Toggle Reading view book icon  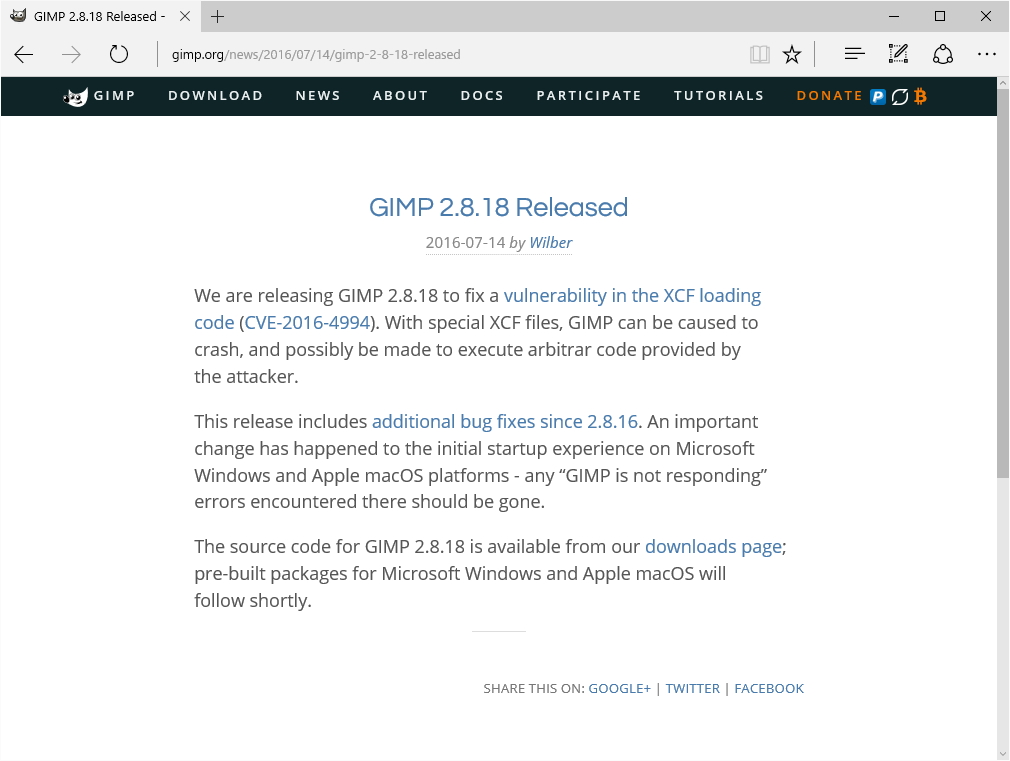(x=760, y=55)
